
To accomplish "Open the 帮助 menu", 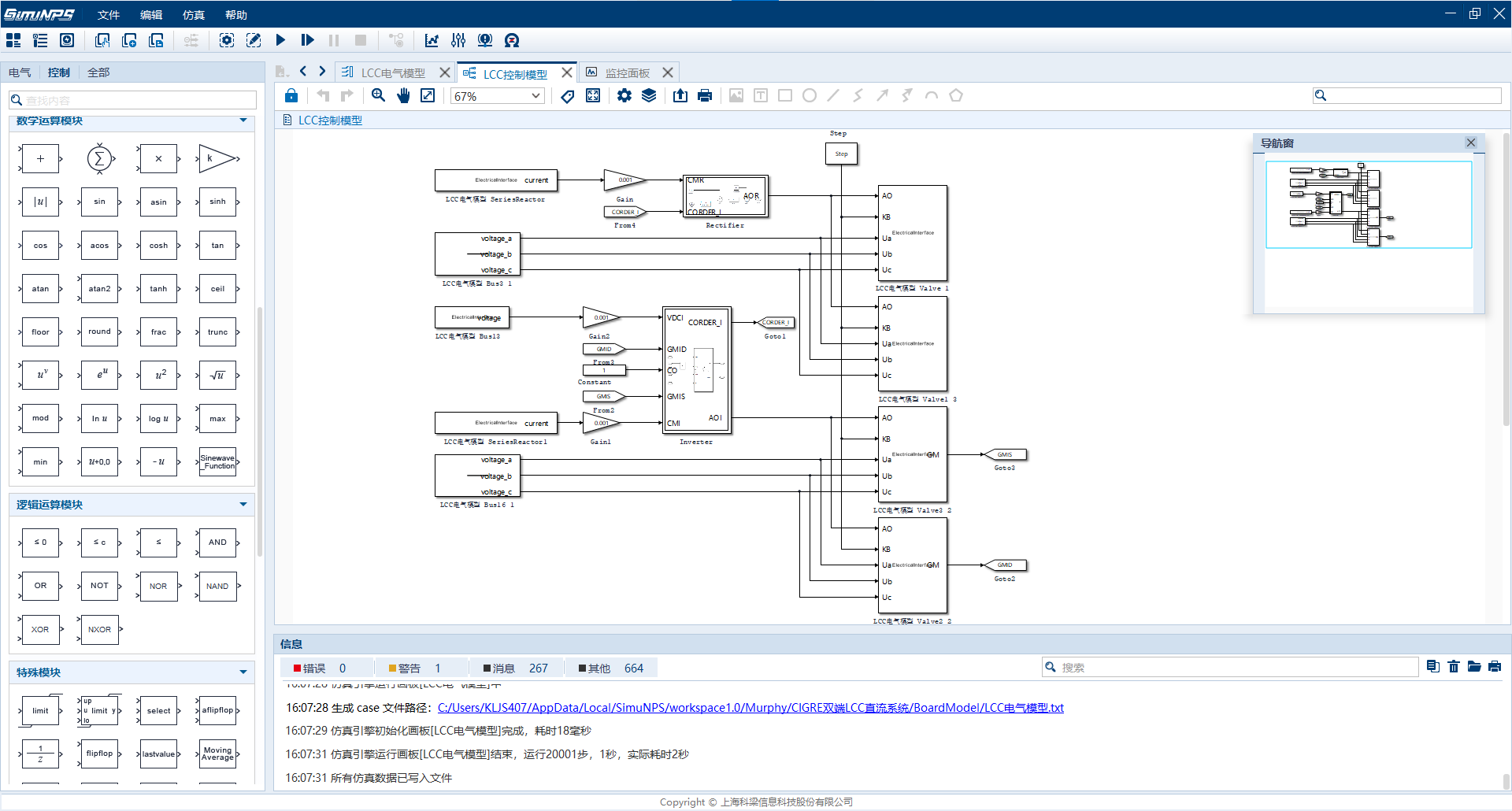I will click(x=236, y=15).
